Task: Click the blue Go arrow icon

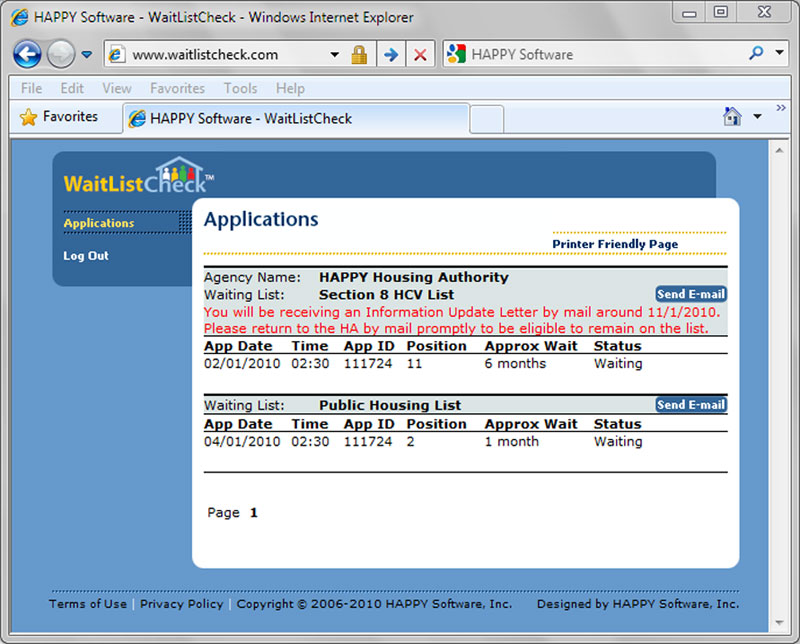Action: [390, 54]
